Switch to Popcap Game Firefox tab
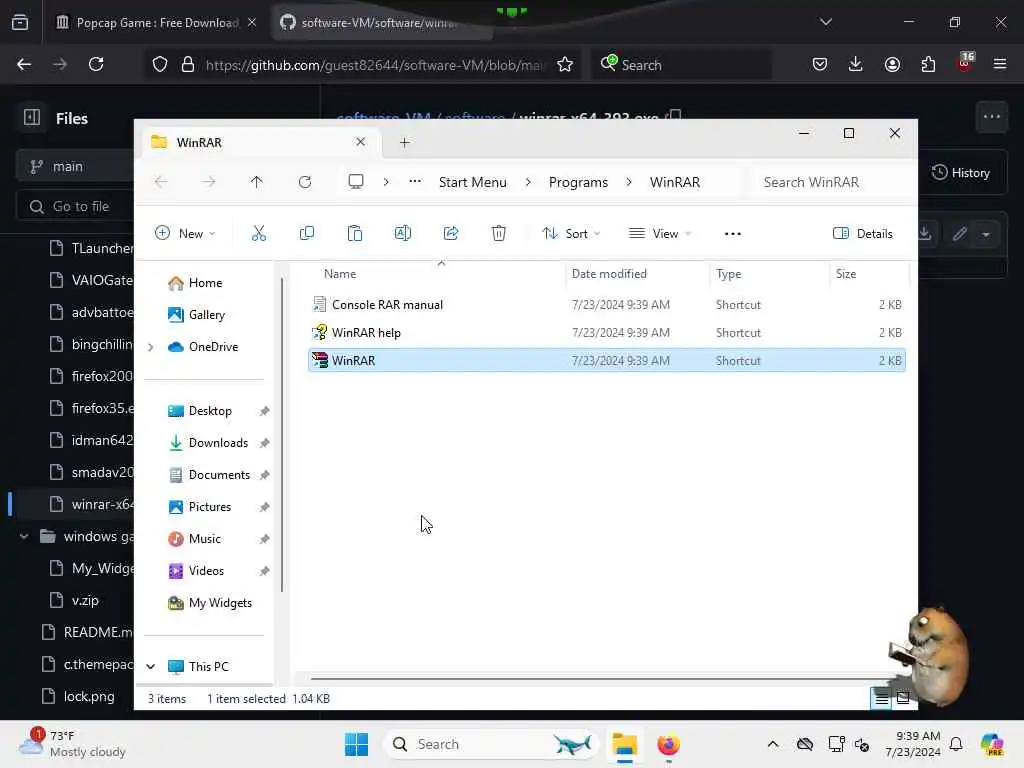The width and height of the screenshot is (1024, 768). (157, 23)
